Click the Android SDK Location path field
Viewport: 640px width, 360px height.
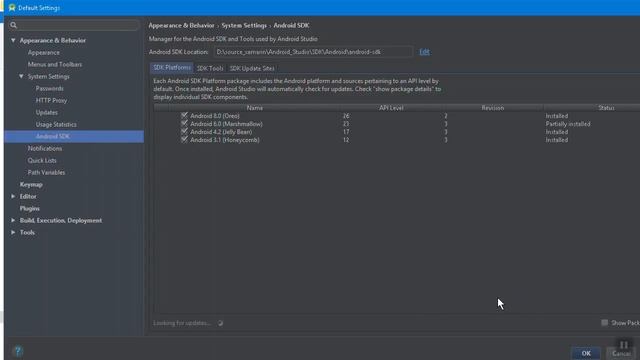click(x=313, y=52)
